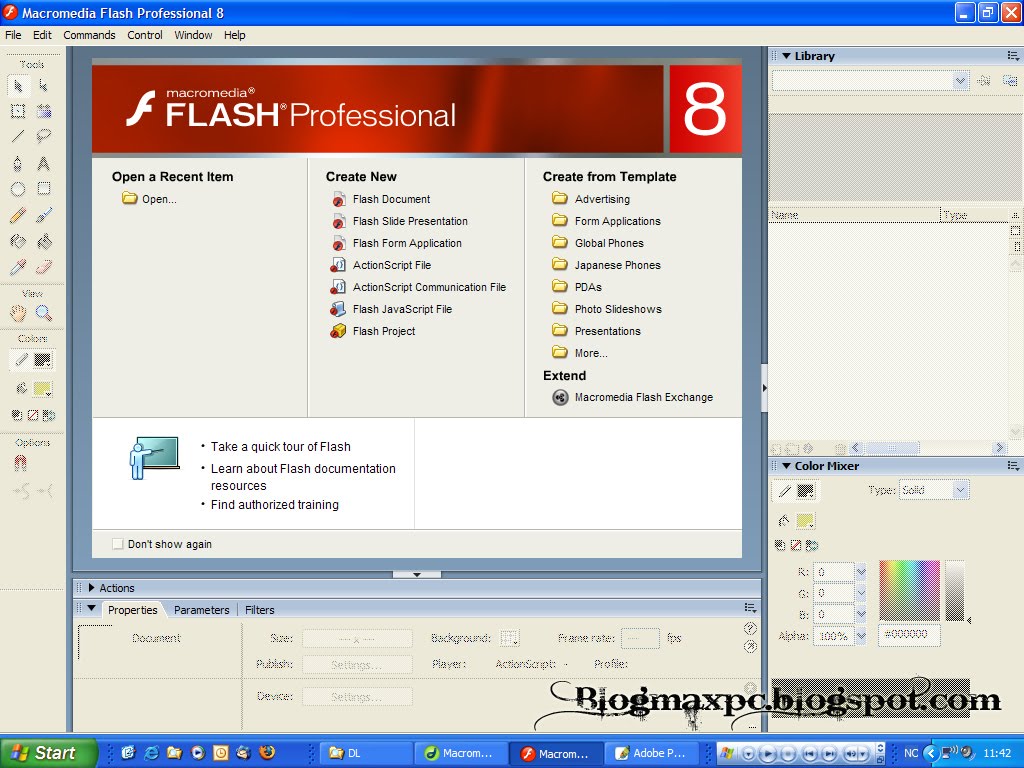Viewport: 1024px width, 768px height.
Task: Pick the Lasso tool
Action: coord(44,137)
